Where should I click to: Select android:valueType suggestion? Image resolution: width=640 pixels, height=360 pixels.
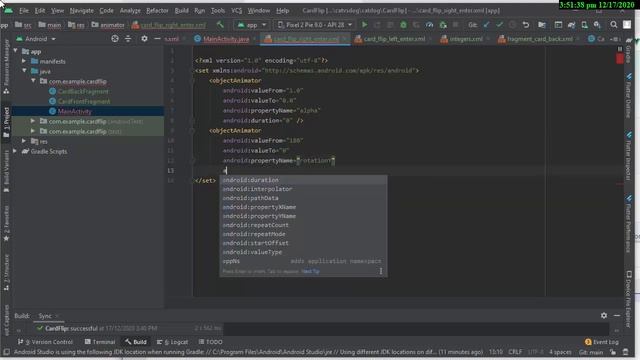pyautogui.click(x=303, y=252)
